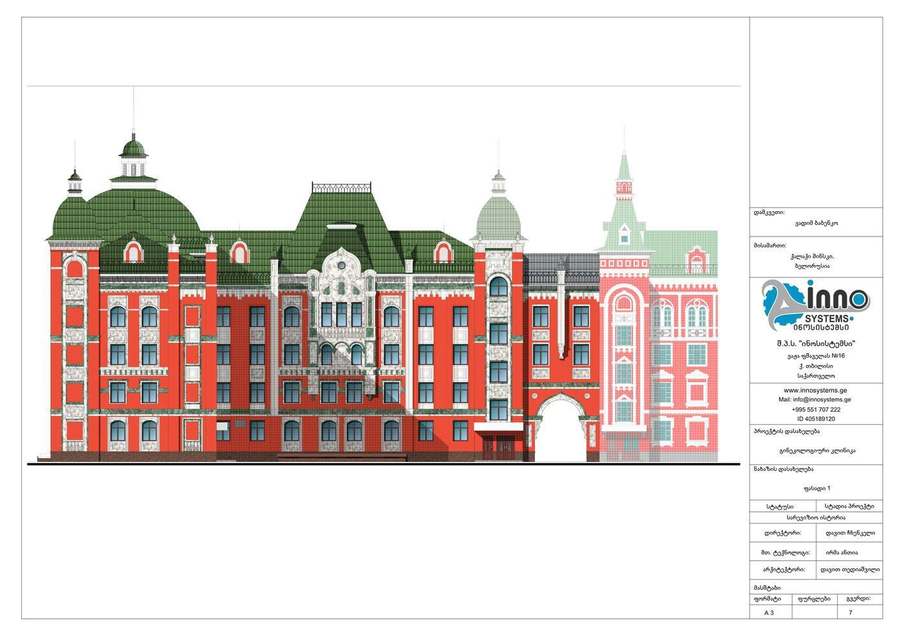
Task: Click the Inno Systems logo
Action: (x=816, y=306)
